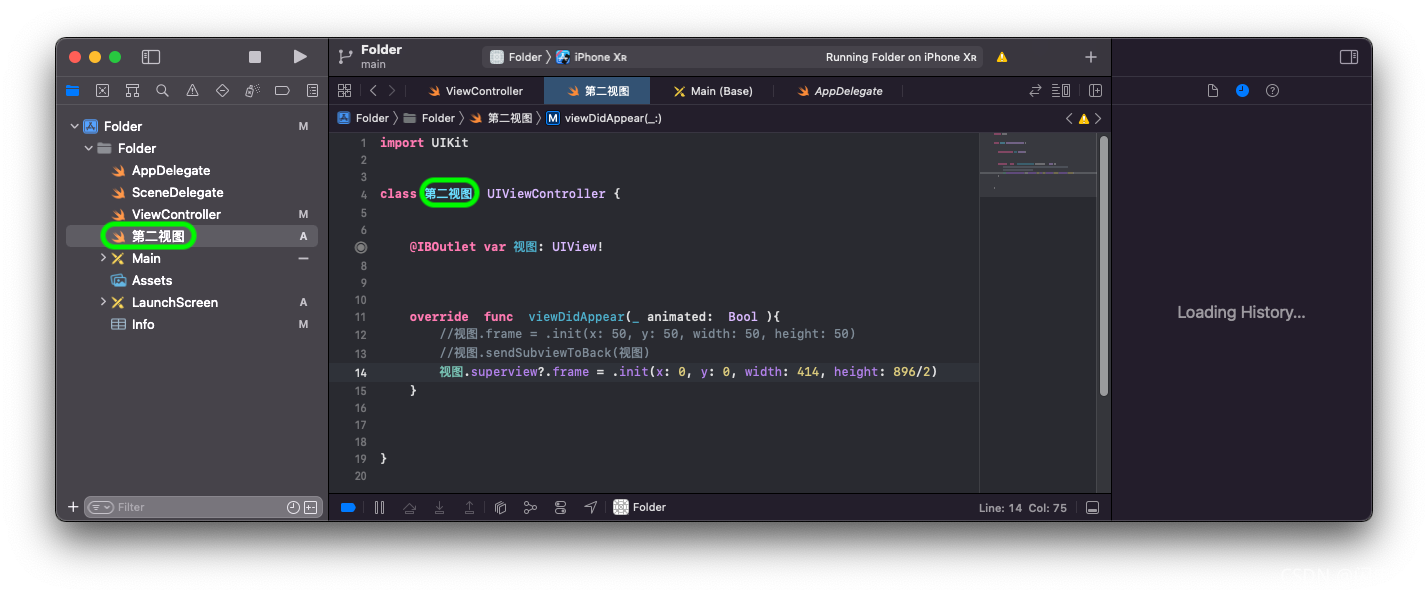Show the File inspector
This screenshot has height=595, width=1428.
(1213, 91)
